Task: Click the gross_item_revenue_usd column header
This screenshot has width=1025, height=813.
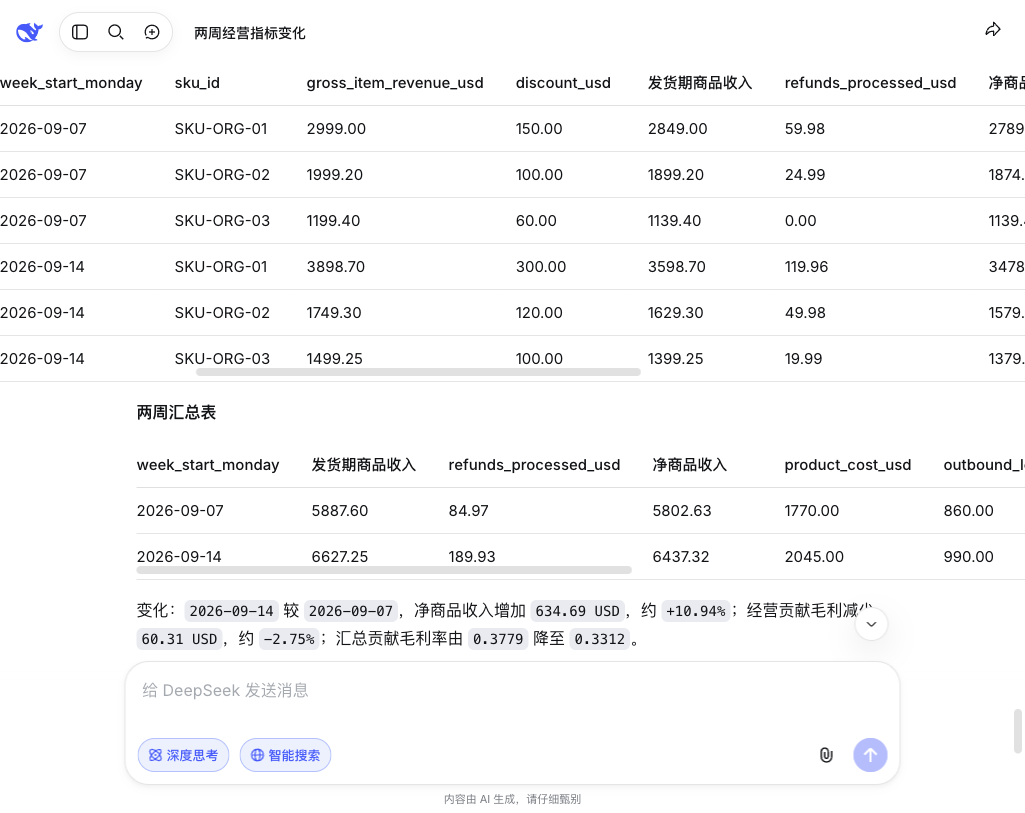Action: [395, 83]
